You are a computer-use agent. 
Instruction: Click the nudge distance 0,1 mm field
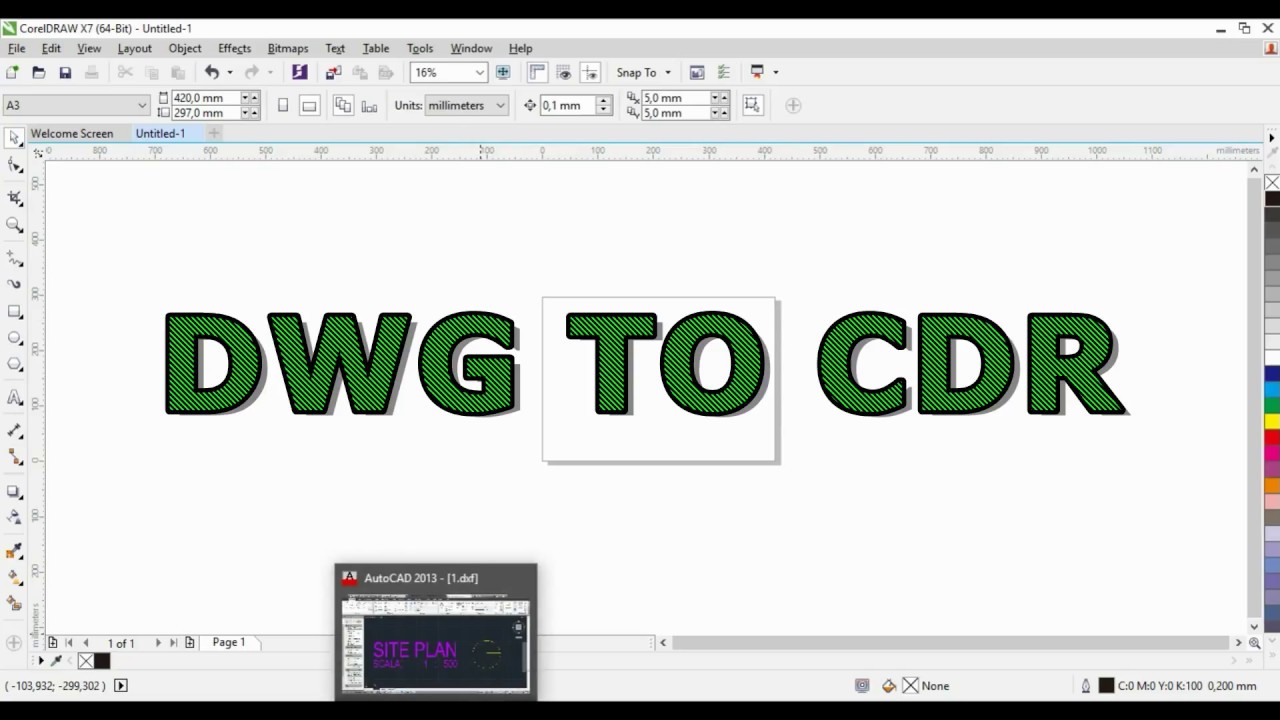567,105
